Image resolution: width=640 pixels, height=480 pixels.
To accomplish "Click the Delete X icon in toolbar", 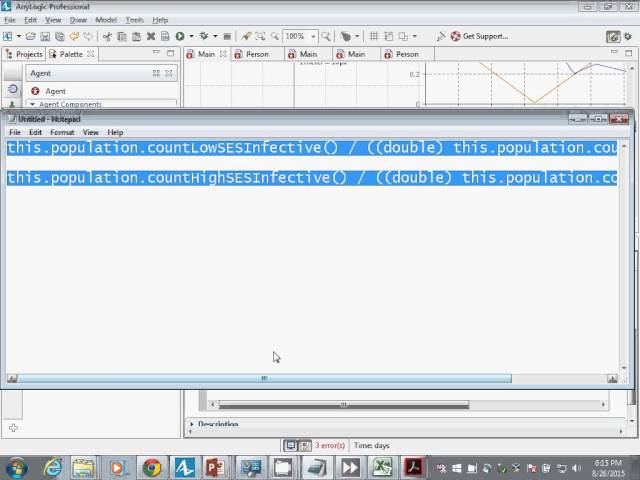I will 151,36.
